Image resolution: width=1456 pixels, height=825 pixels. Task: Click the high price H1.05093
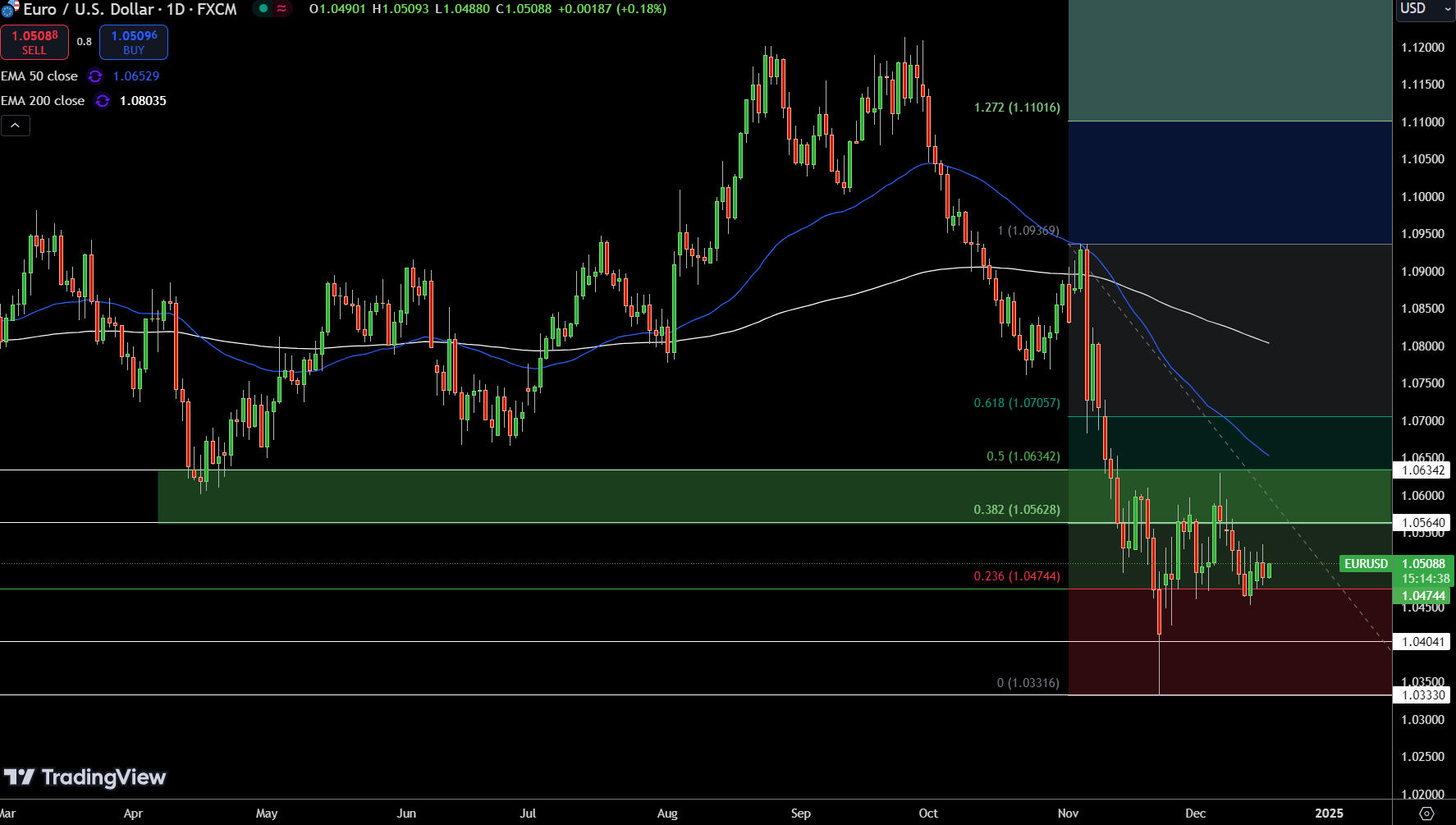401,9
